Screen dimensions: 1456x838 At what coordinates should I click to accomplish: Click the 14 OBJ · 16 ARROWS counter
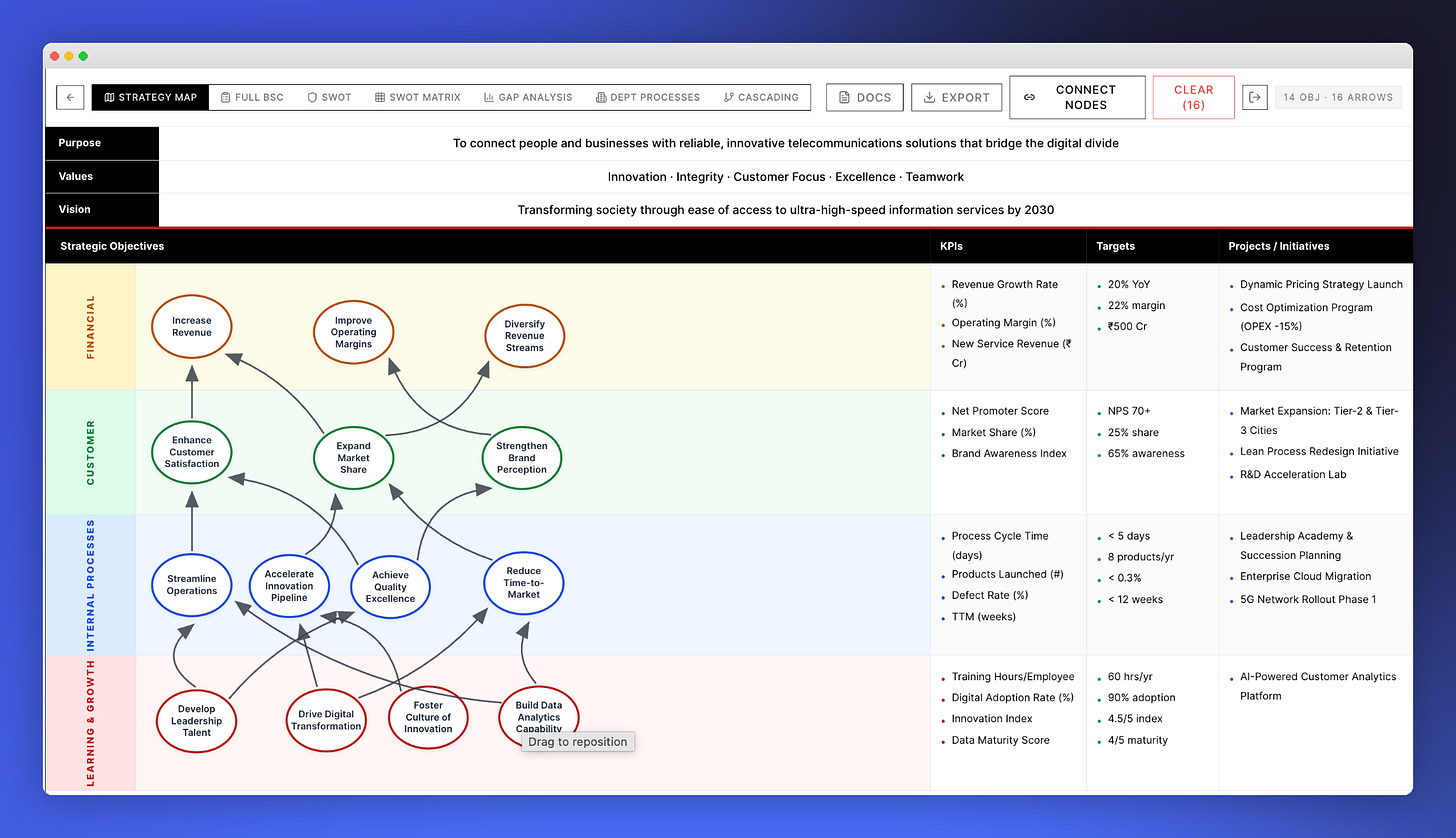pos(1337,97)
